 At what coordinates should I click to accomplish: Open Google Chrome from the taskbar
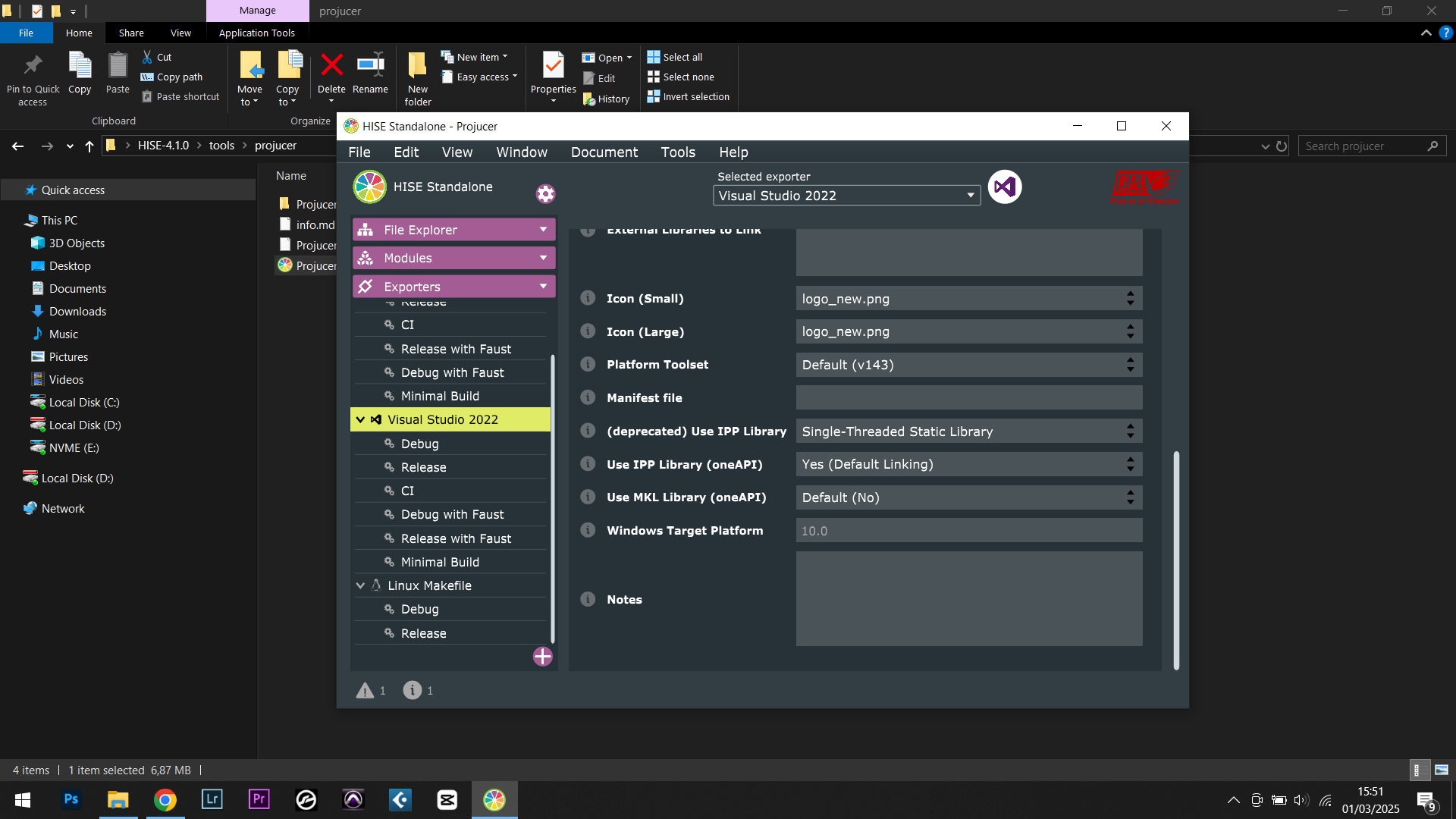165,799
